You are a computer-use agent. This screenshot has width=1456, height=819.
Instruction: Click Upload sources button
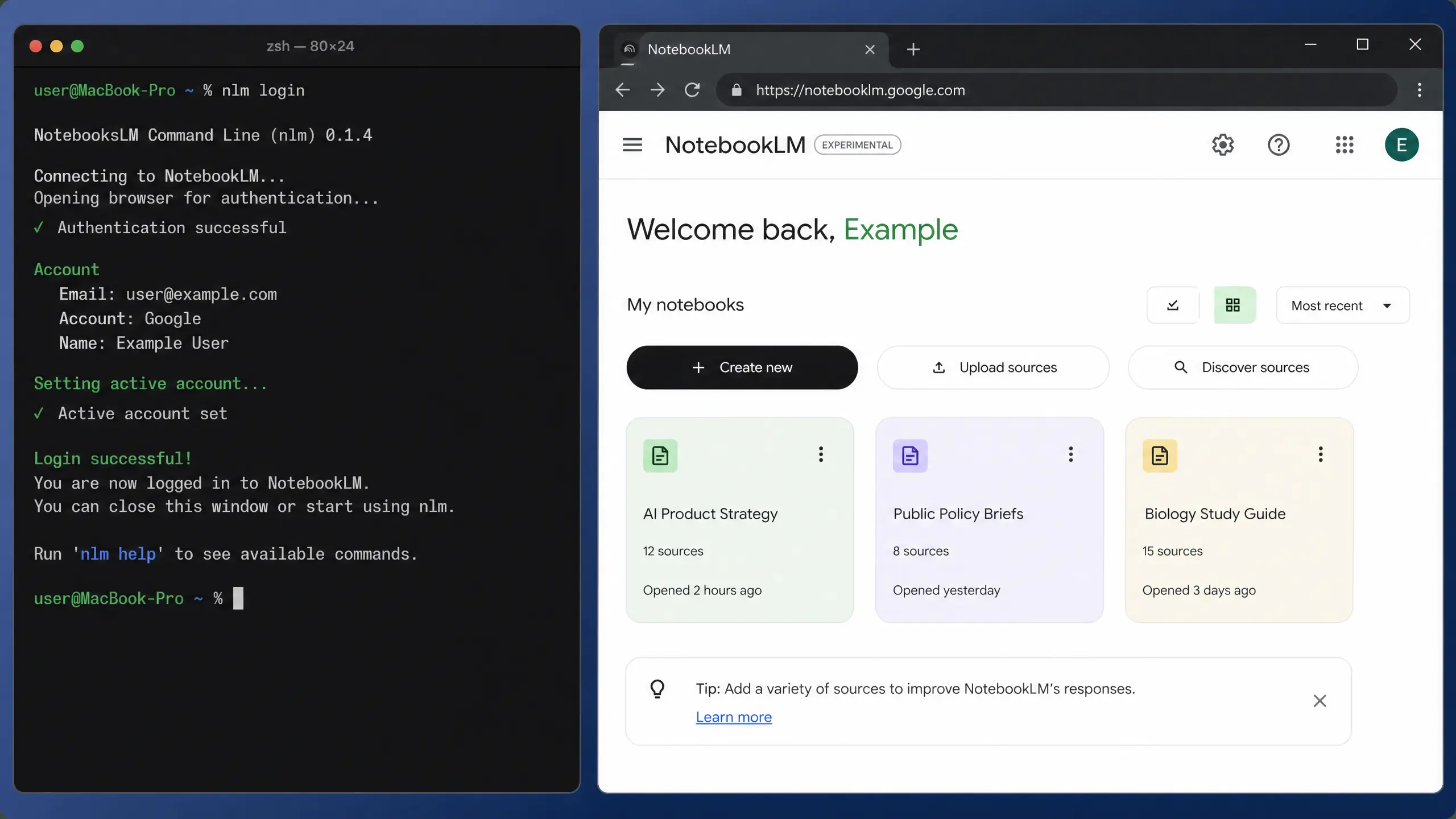993,367
